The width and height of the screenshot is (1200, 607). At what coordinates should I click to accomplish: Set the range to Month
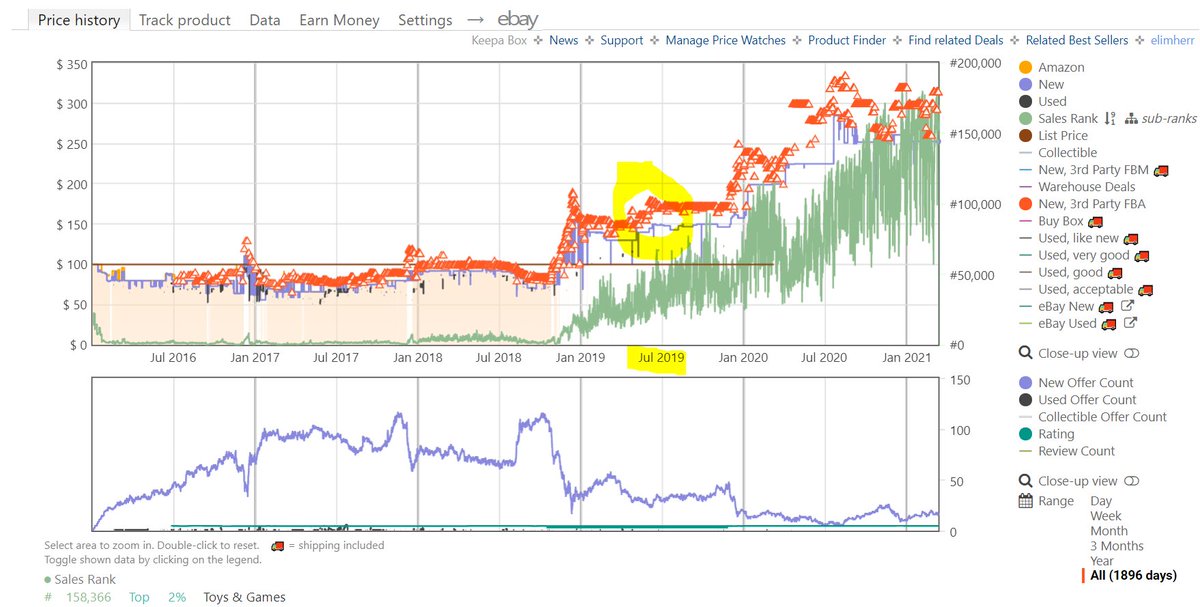(1109, 531)
